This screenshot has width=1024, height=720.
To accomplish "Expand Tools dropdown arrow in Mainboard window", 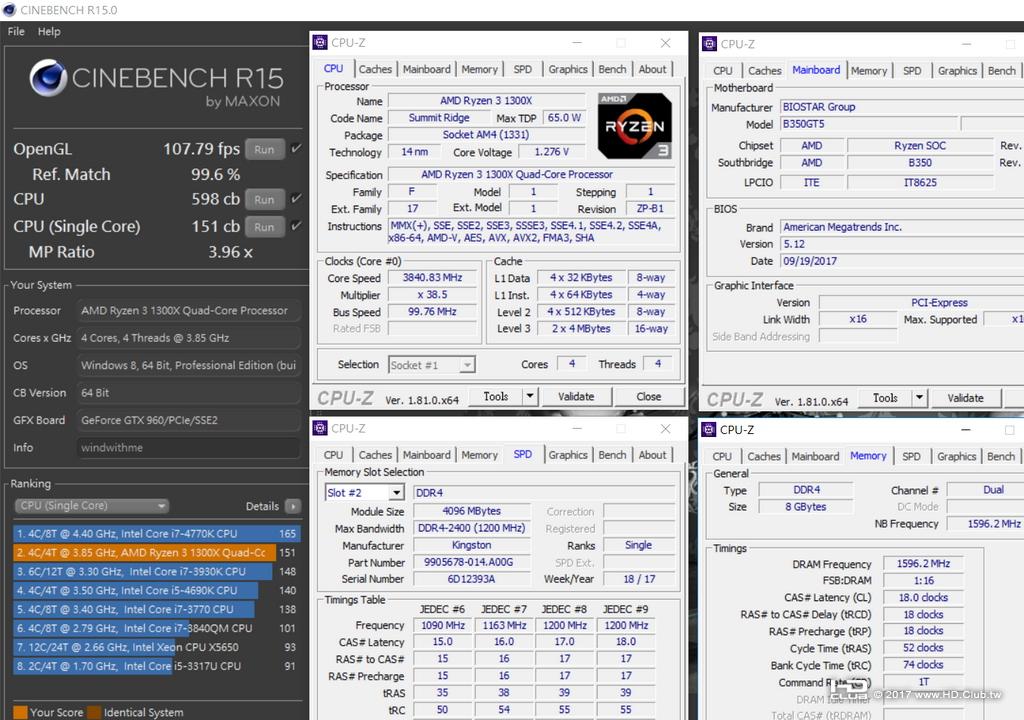I will tap(920, 397).
